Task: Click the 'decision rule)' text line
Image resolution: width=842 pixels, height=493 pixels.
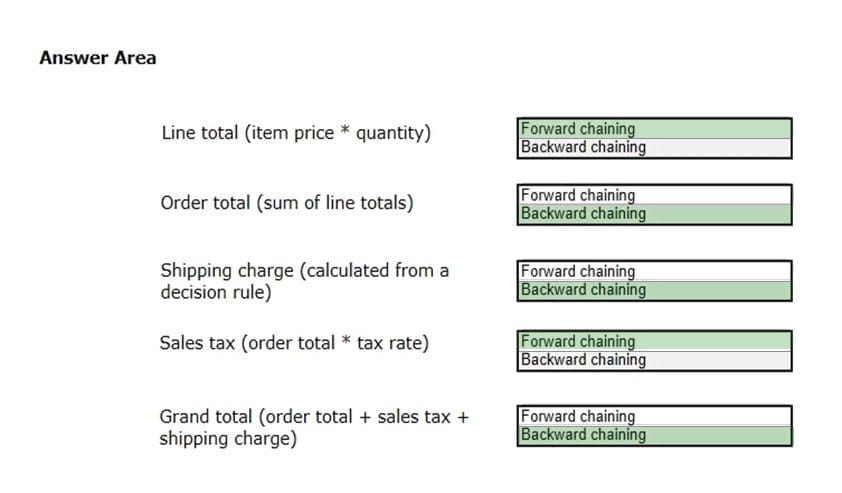Action: coord(216,293)
